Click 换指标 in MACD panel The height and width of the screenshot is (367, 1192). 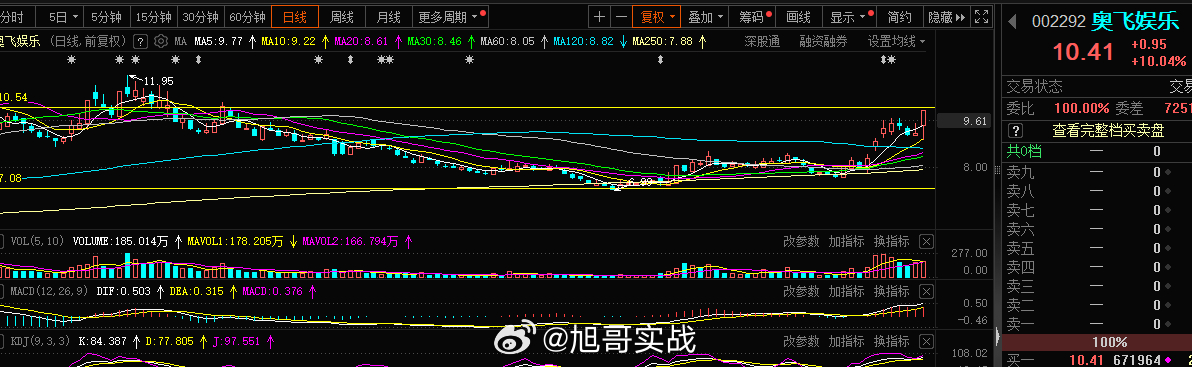891,291
